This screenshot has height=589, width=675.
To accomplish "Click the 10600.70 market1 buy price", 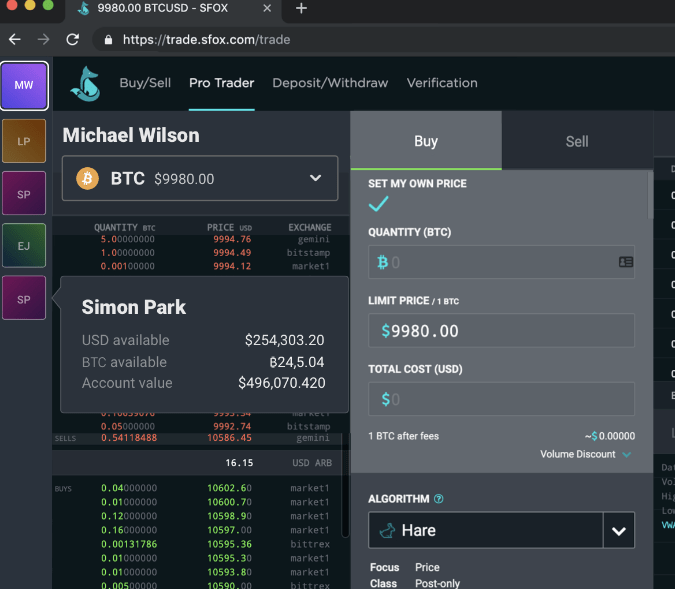I will click(229, 502).
